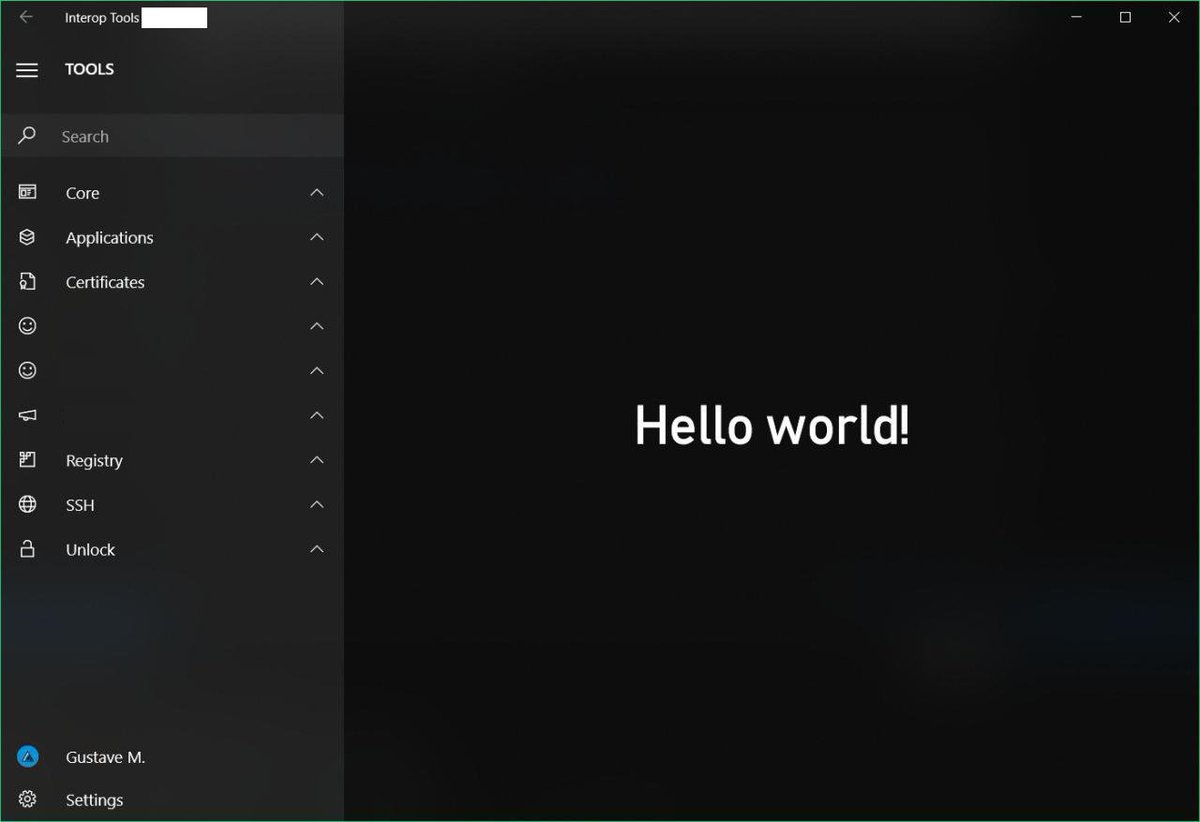Maximize the Interop Tools window
This screenshot has height=822, width=1200.
click(1125, 17)
